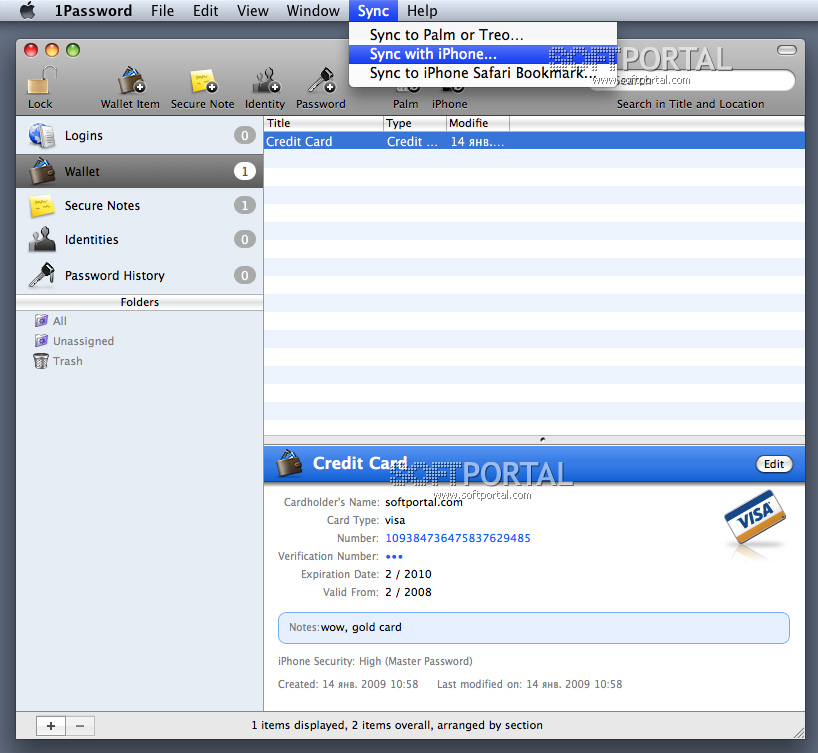The width and height of the screenshot is (818, 753).
Task: Click the Secure Notes count badge
Action: click(x=245, y=206)
